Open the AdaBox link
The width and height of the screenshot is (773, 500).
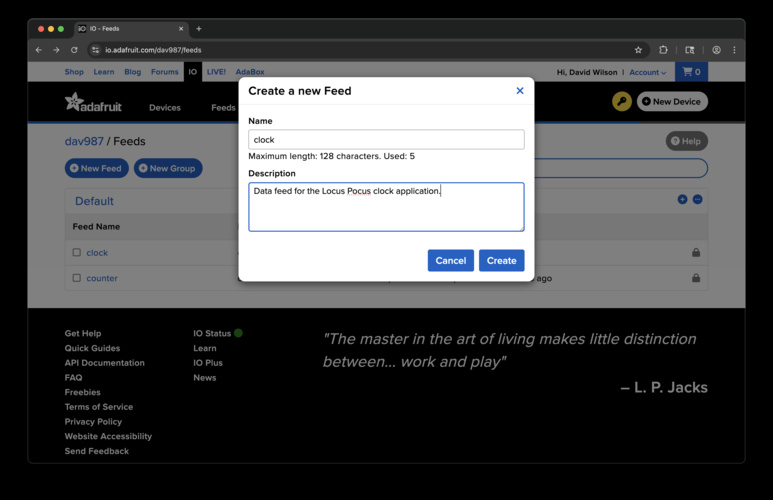(250, 71)
